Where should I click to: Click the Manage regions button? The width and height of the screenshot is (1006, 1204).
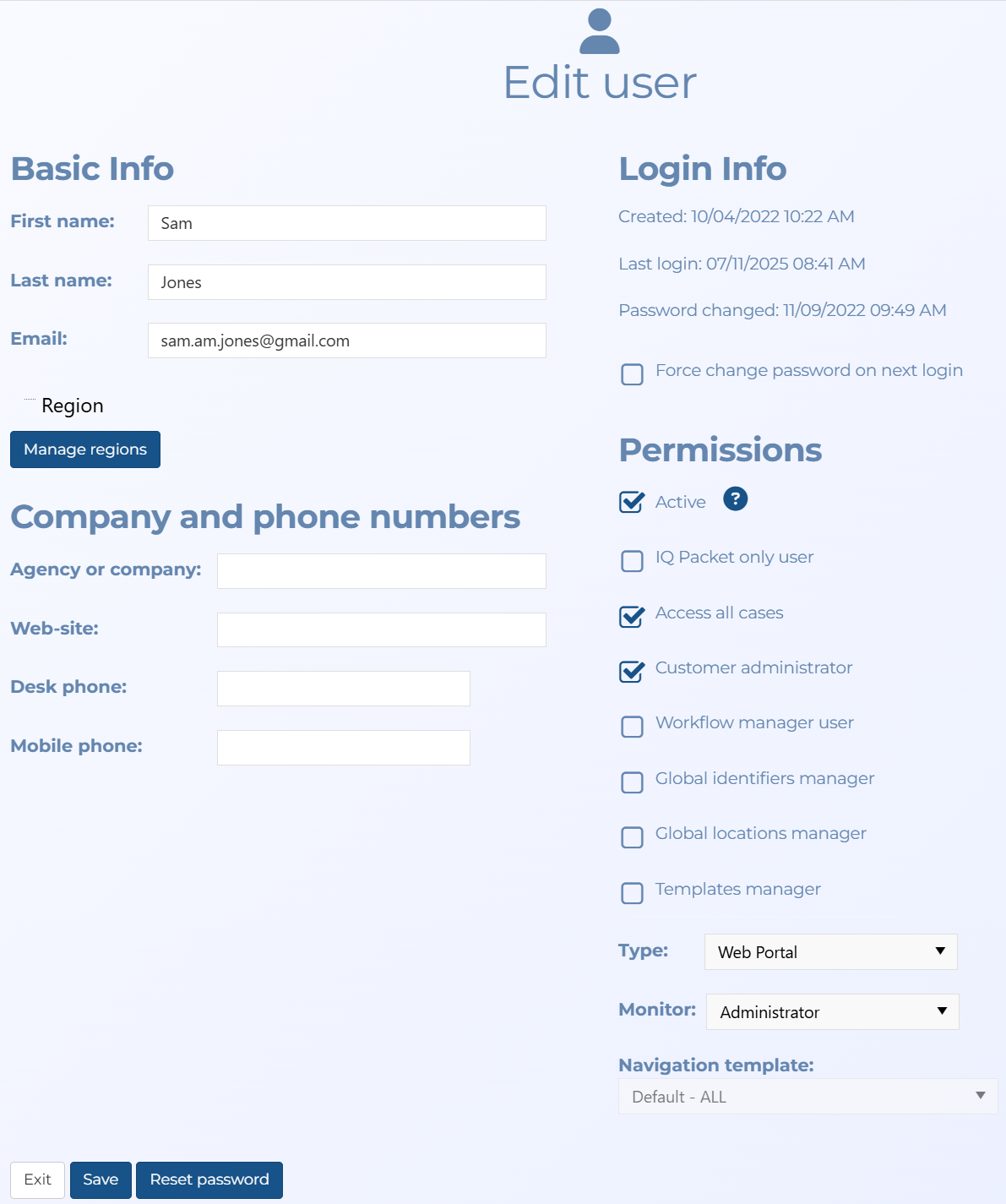click(84, 449)
